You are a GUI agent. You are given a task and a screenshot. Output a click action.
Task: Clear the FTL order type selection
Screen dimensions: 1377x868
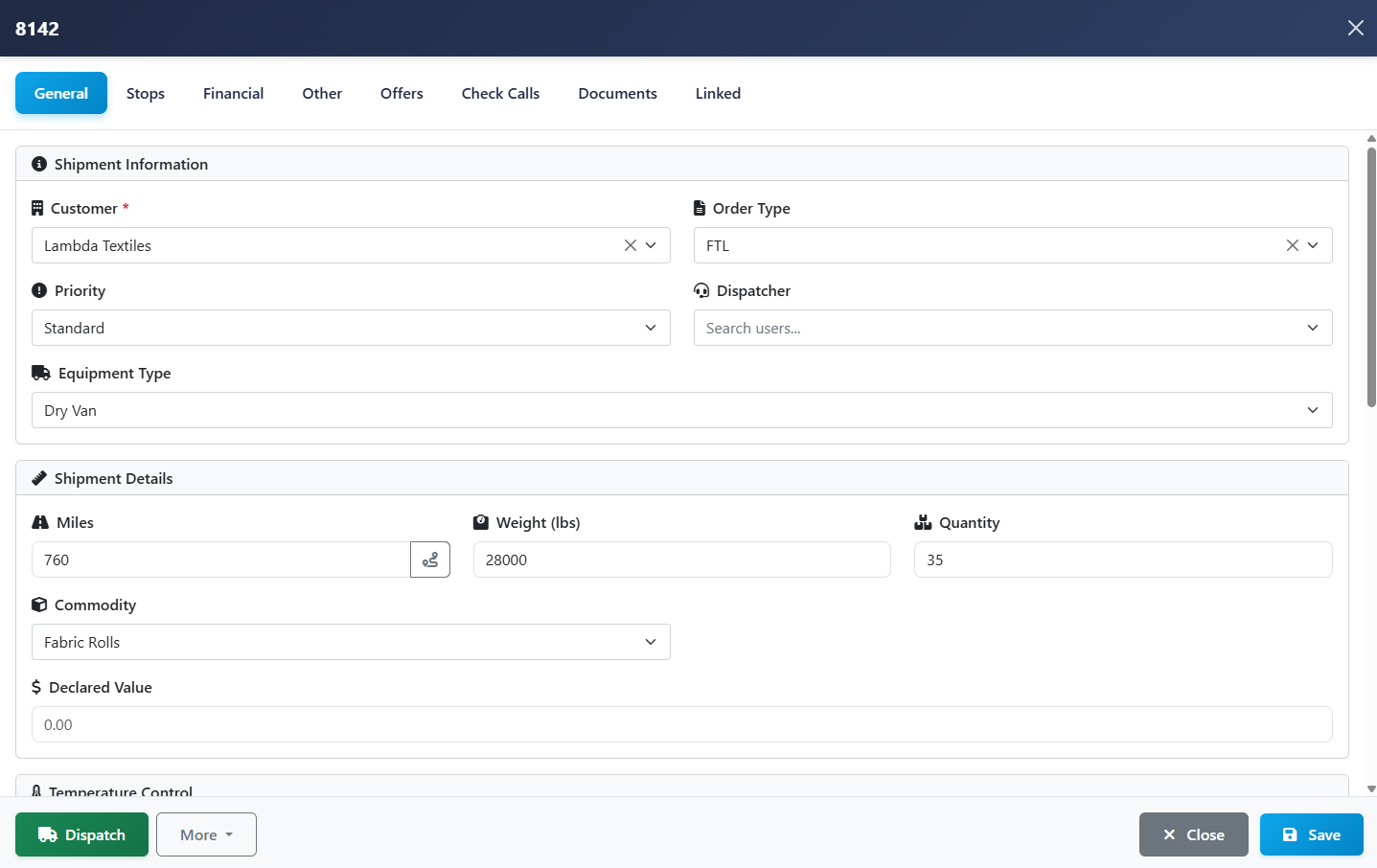coord(1292,245)
